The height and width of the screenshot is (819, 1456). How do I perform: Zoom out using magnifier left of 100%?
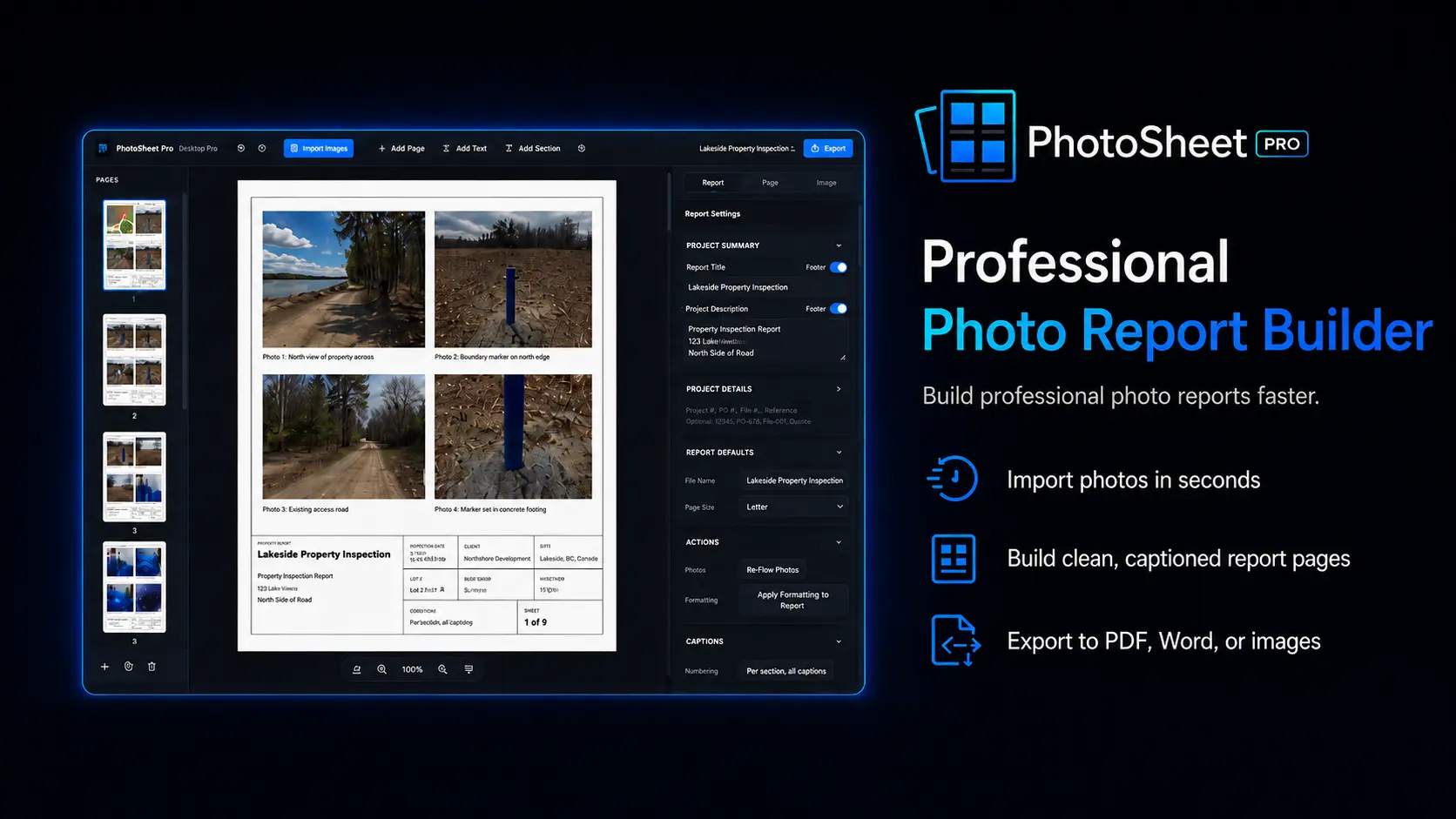(x=381, y=669)
